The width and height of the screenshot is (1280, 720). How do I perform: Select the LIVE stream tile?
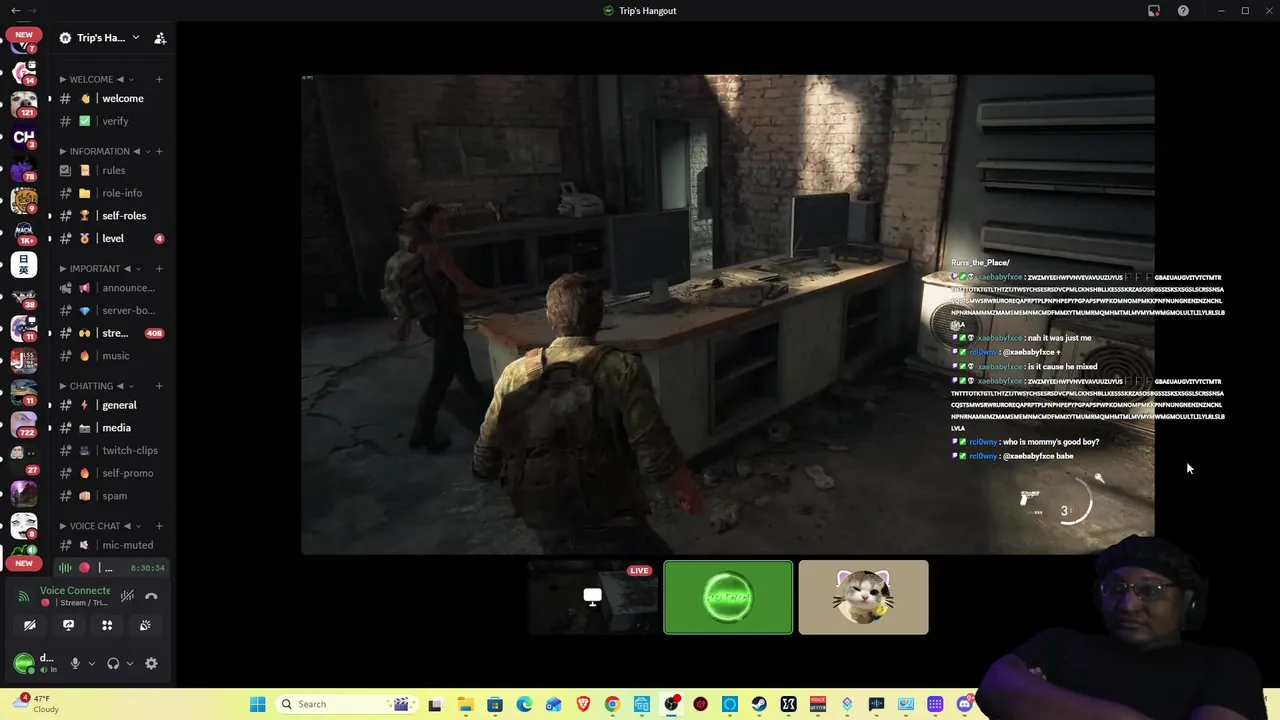point(593,598)
